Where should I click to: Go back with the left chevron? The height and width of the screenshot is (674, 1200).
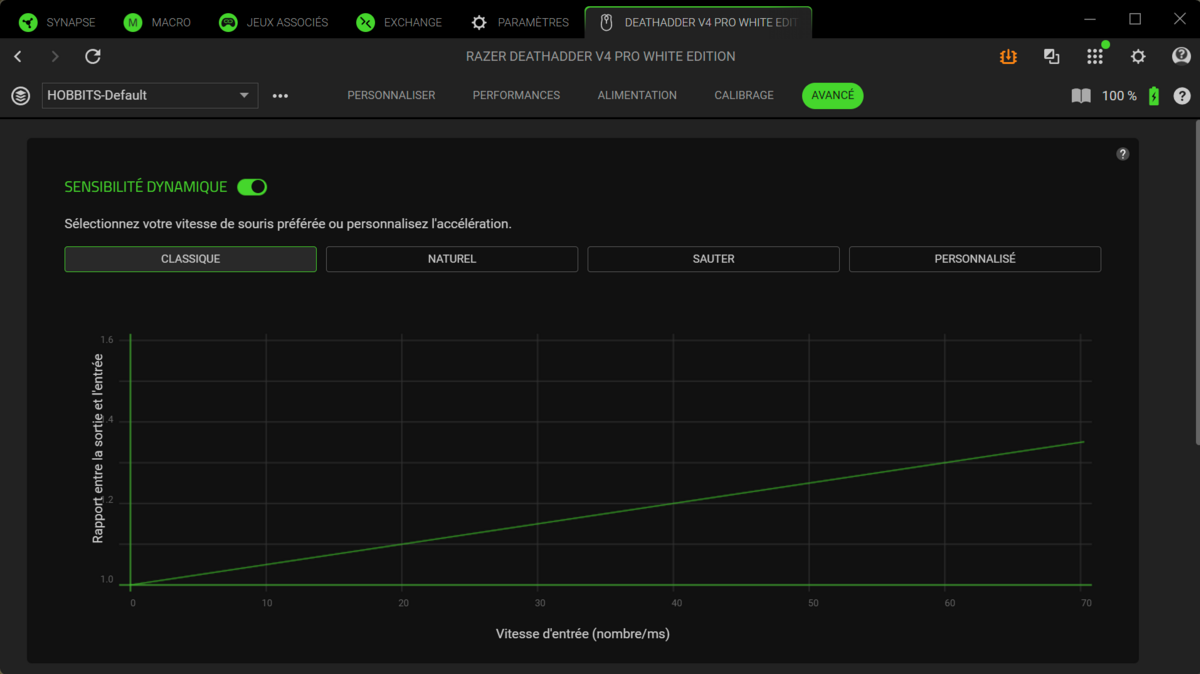18,57
